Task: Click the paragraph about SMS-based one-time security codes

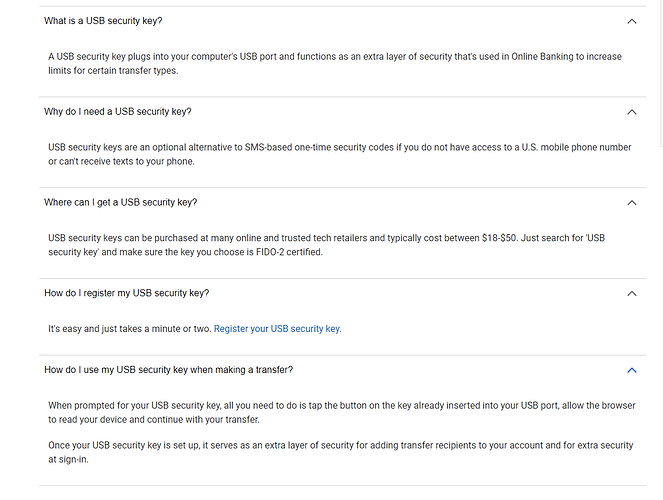Action: click(340, 154)
